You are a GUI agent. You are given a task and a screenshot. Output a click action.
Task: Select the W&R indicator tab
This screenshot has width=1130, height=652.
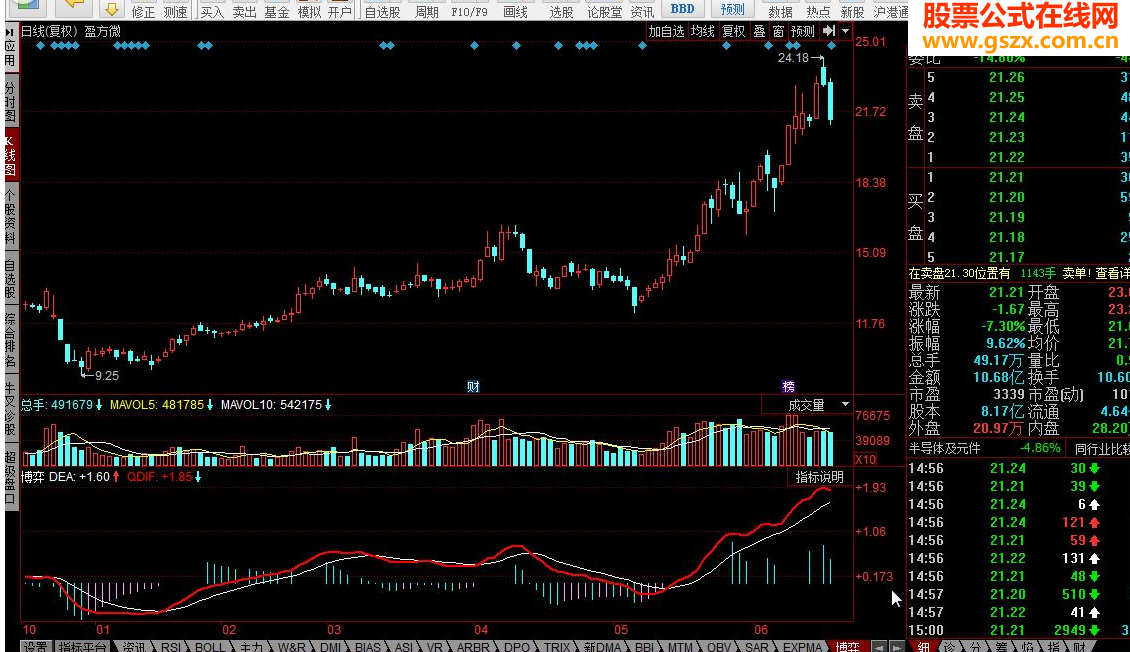point(291,646)
